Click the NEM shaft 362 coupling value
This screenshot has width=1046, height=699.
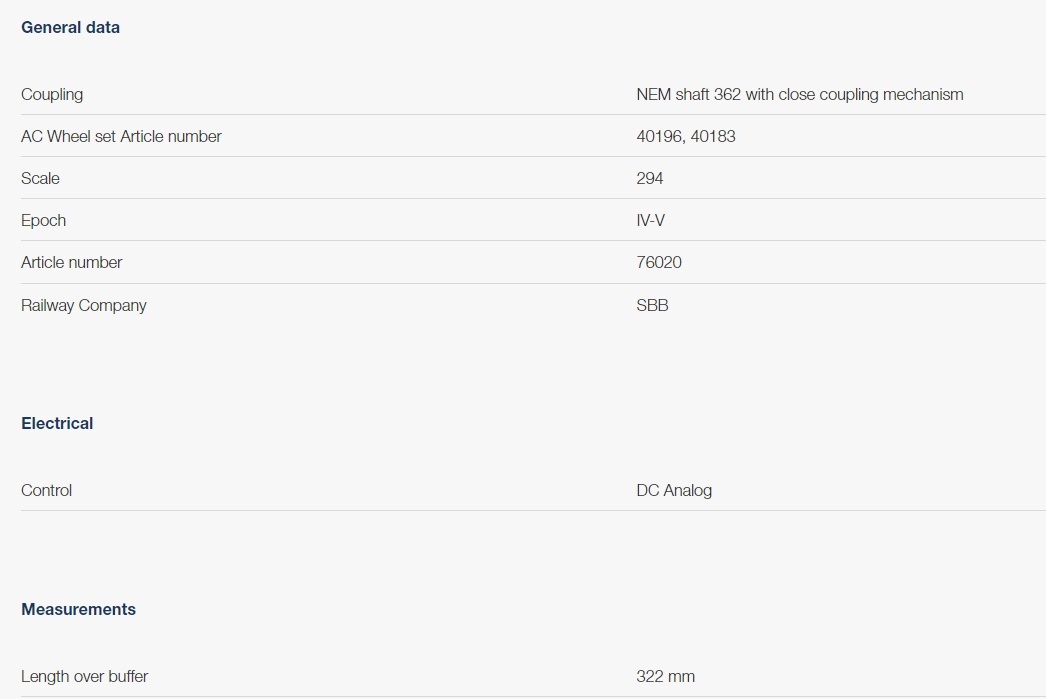point(799,95)
